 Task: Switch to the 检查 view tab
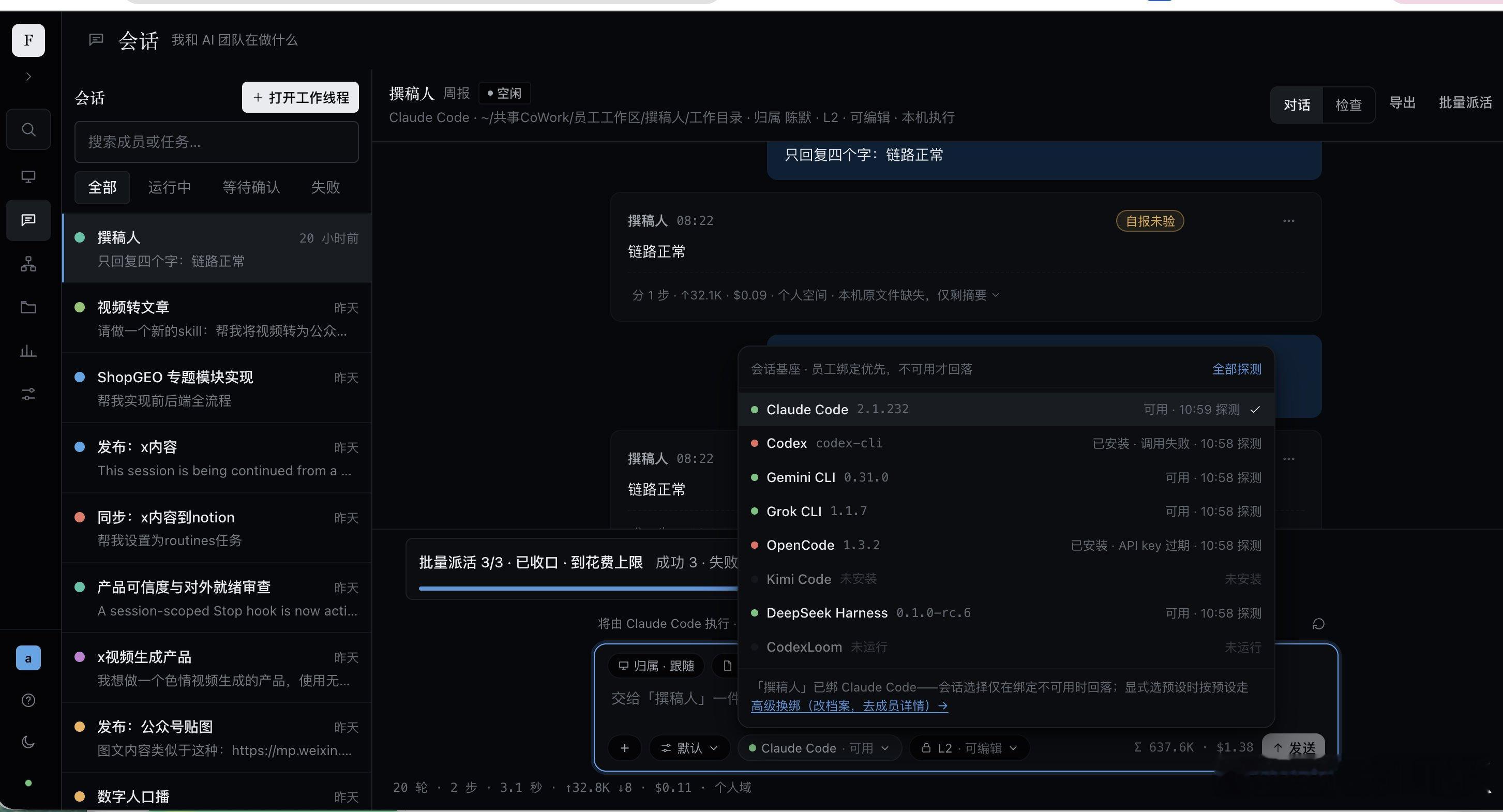click(x=1348, y=105)
